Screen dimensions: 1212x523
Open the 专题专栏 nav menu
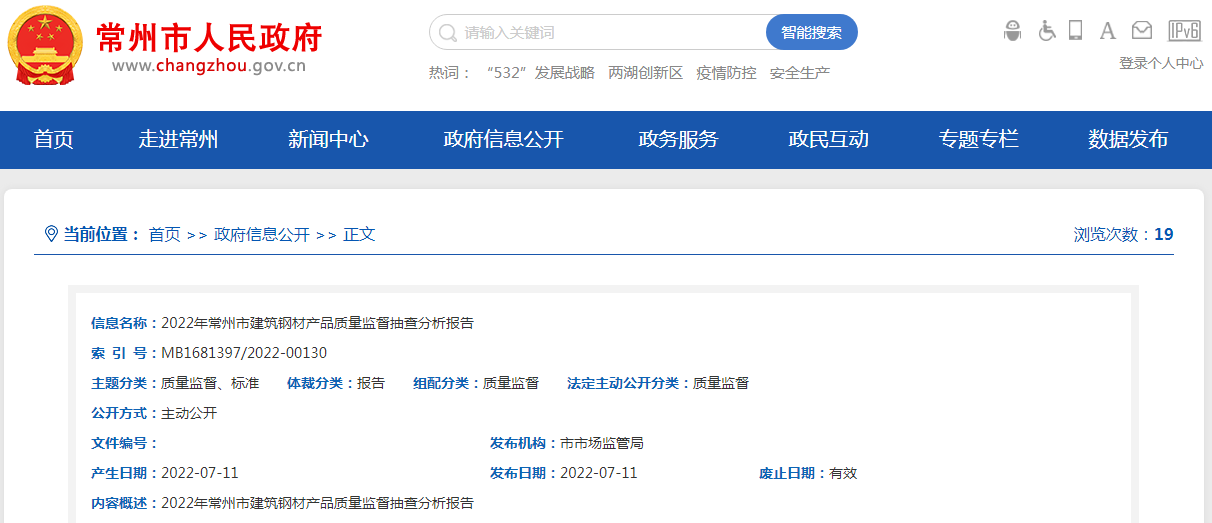click(978, 140)
